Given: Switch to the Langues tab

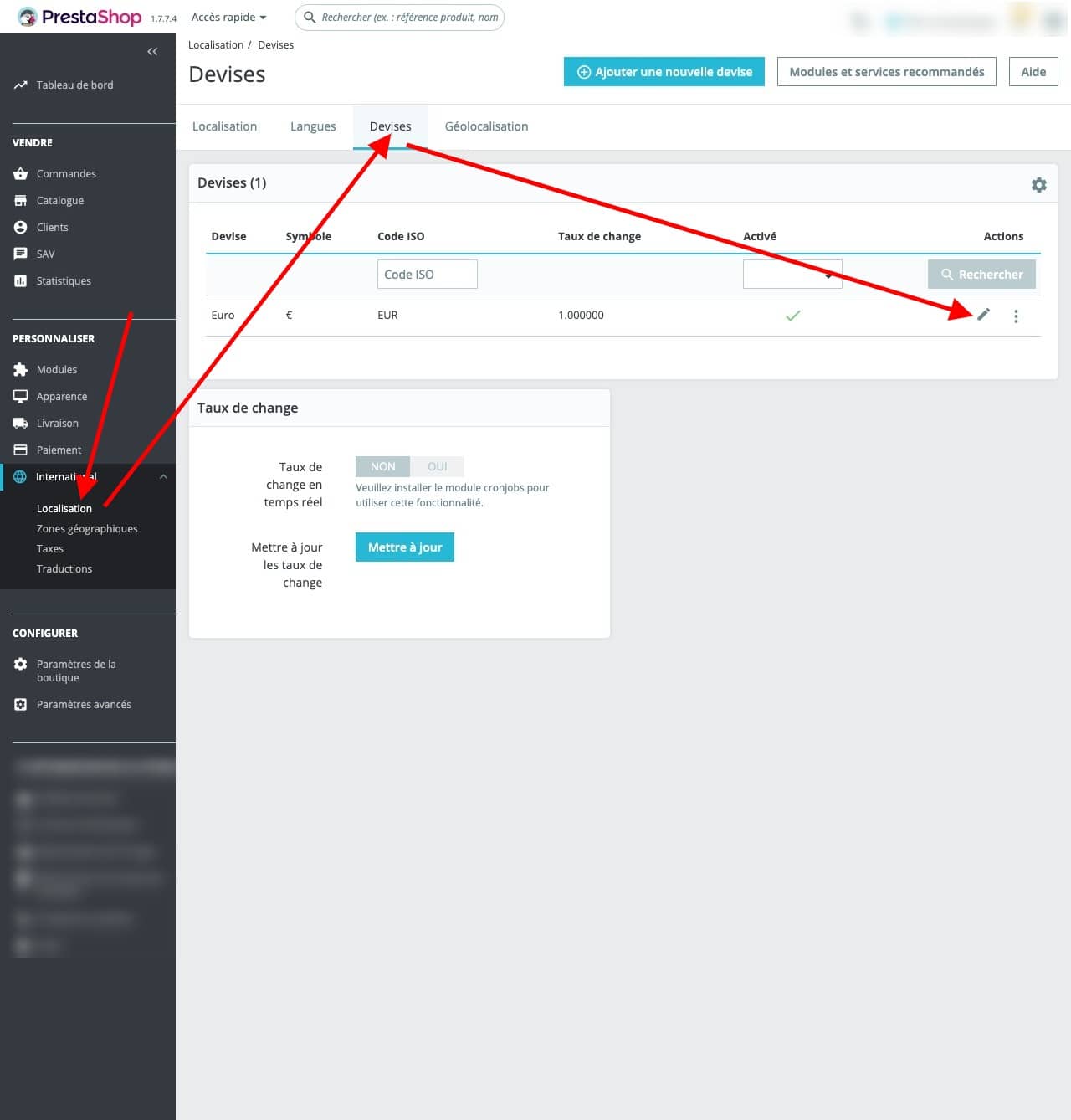Looking at the screenshot, I should pyautogui.click(x=312, y=126).
